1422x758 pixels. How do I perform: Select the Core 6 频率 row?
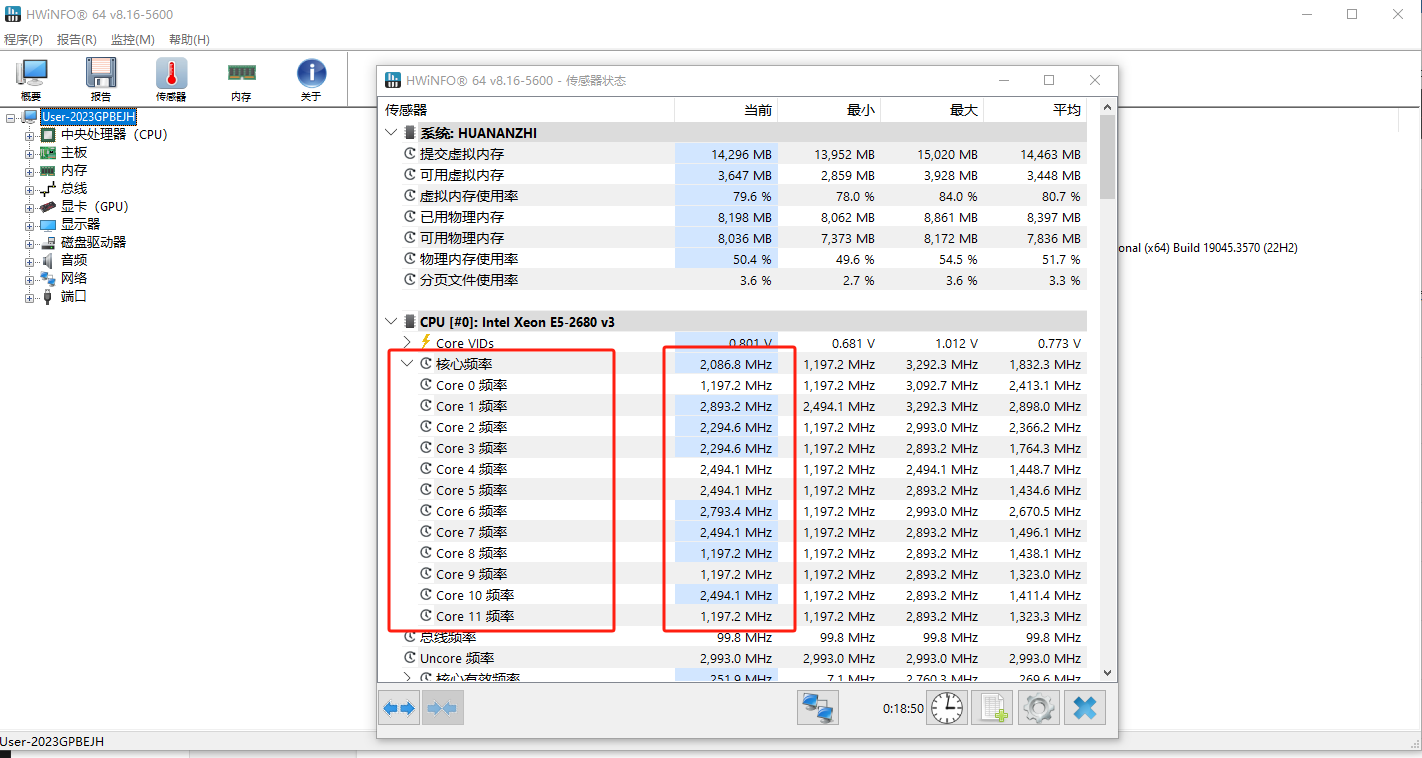(734, 511)
